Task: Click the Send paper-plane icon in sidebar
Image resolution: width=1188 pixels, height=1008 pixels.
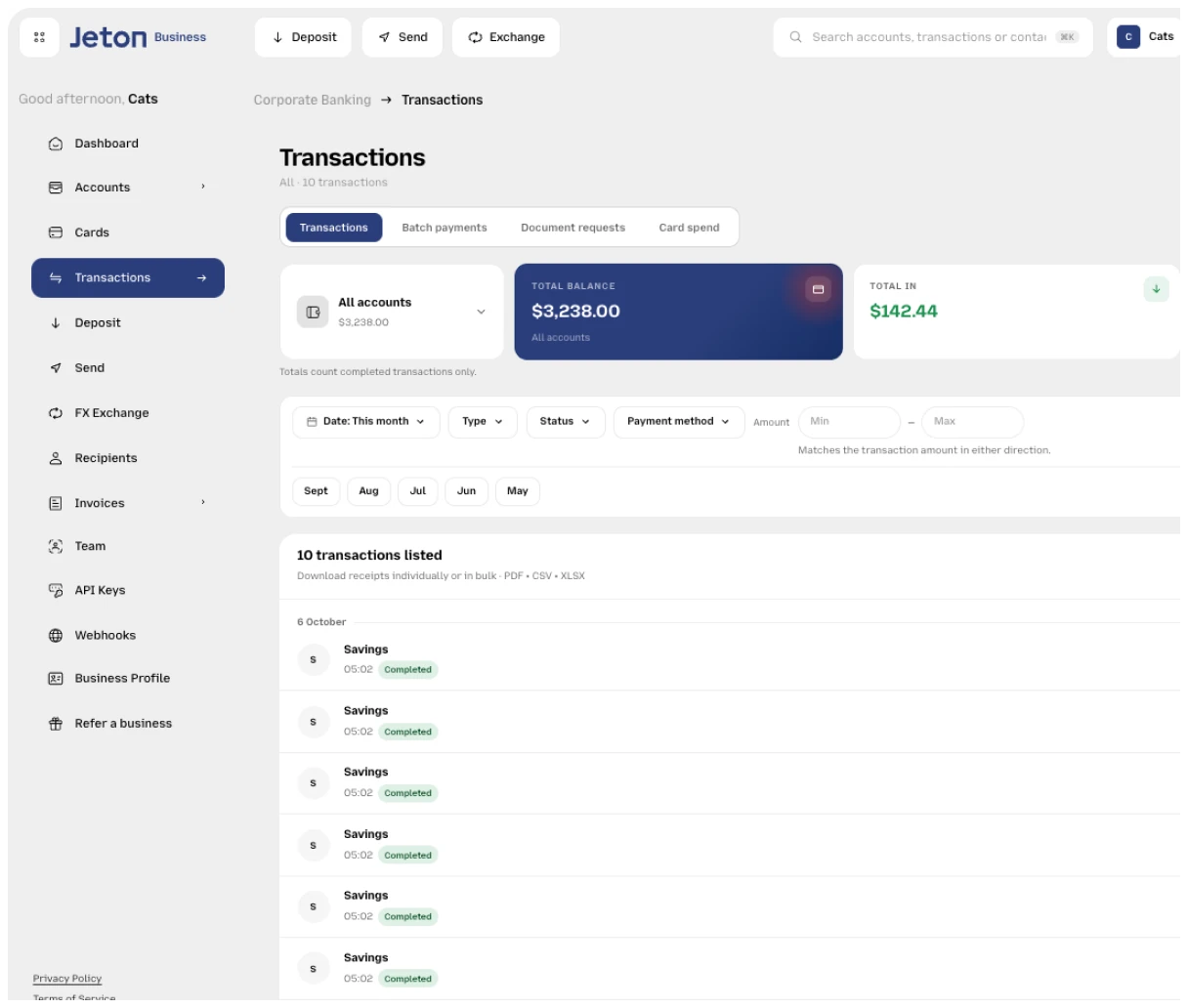Action: tap(56, 368)
